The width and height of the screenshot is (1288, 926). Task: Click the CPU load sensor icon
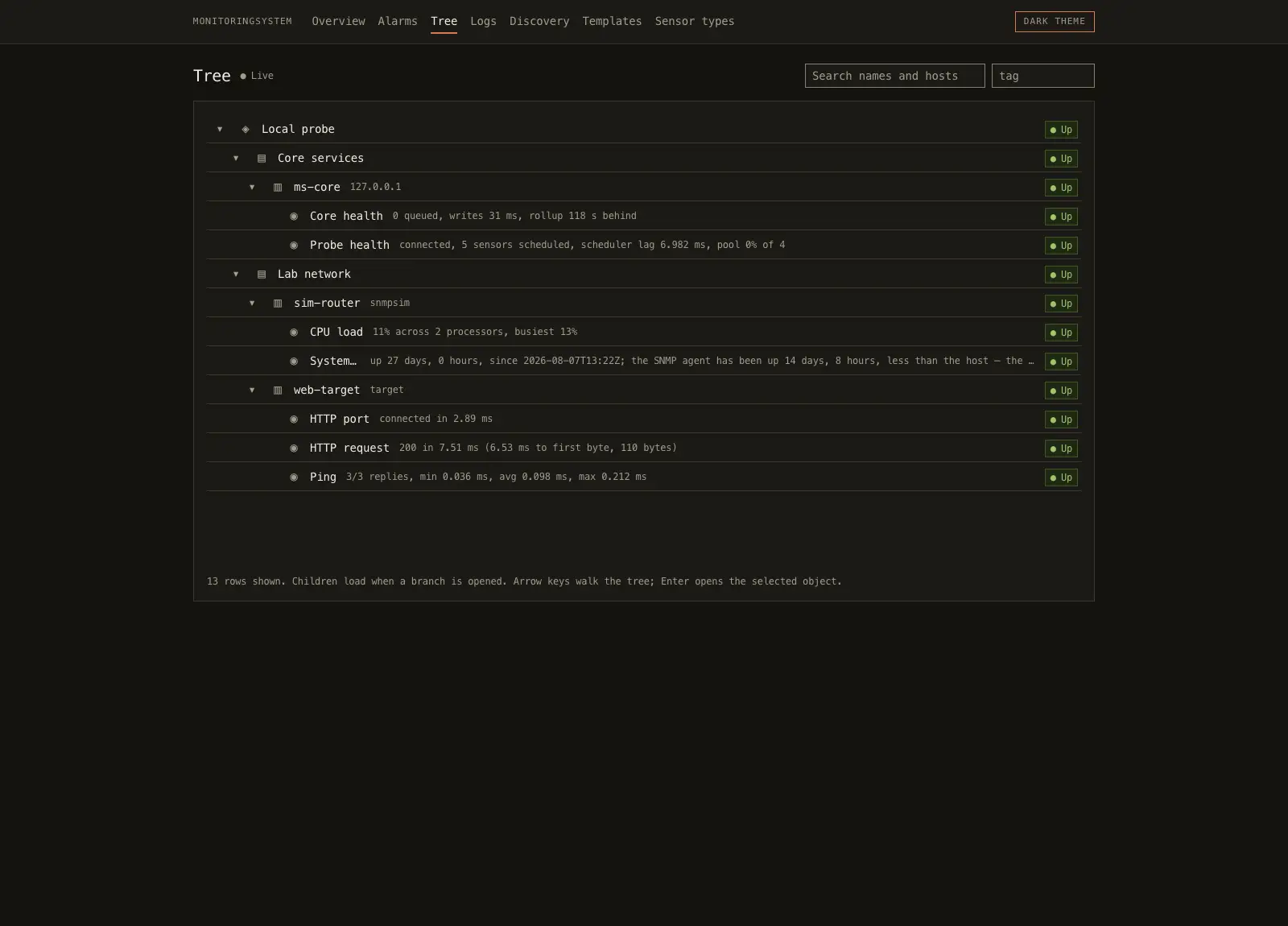click(x=294, y=333)
